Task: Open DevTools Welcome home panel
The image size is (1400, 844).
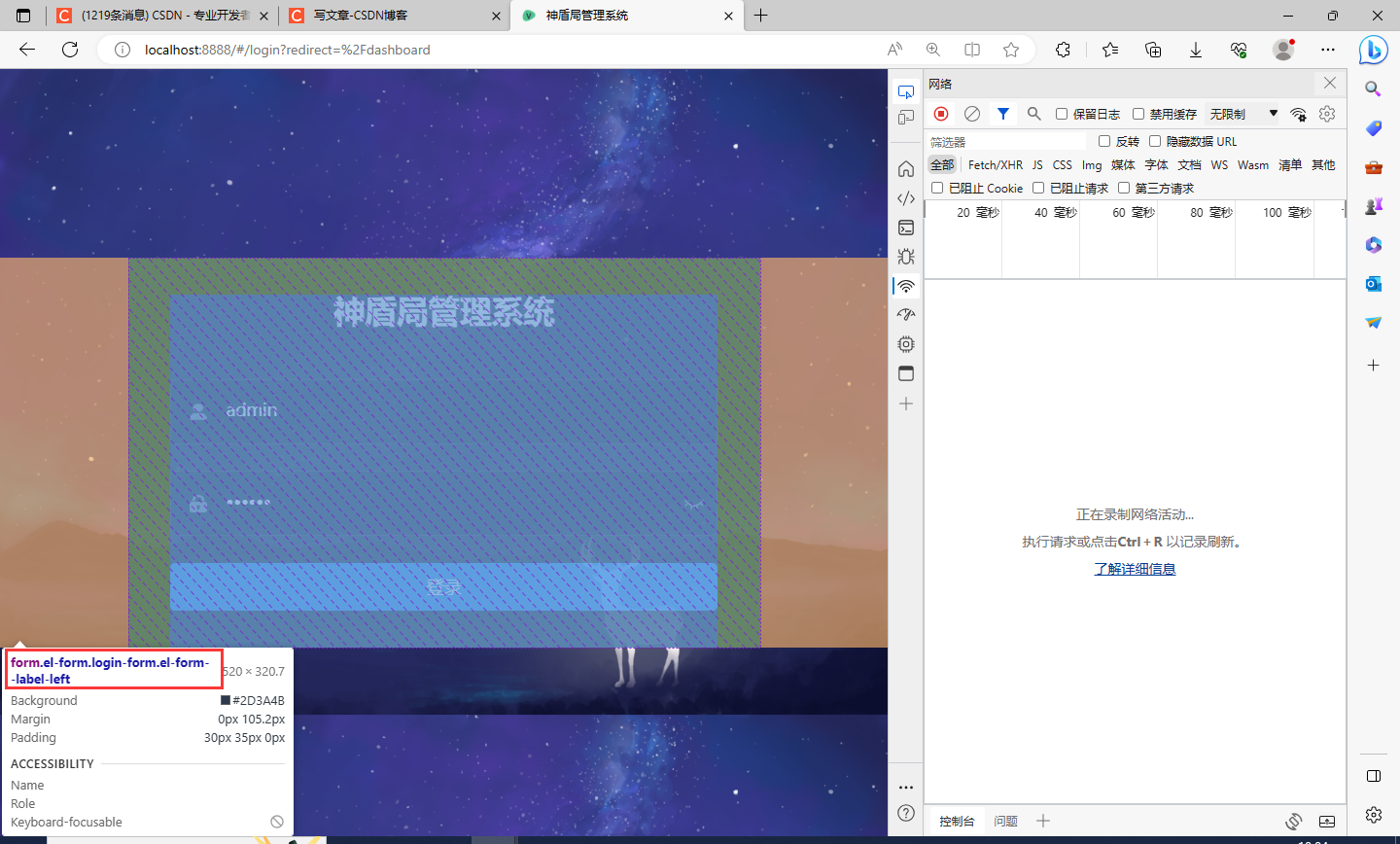Action: (x=906, y=169)
